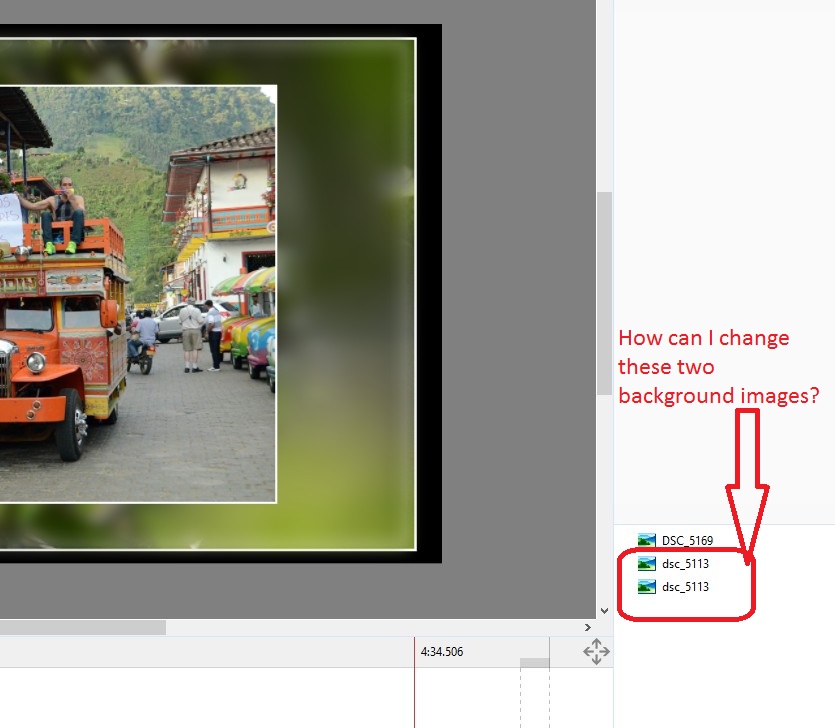The width and height of the screenshot is (835, 728).
Task: Click the horizontal scrollbar thumb under the preview
Action: tap(80, 627)
